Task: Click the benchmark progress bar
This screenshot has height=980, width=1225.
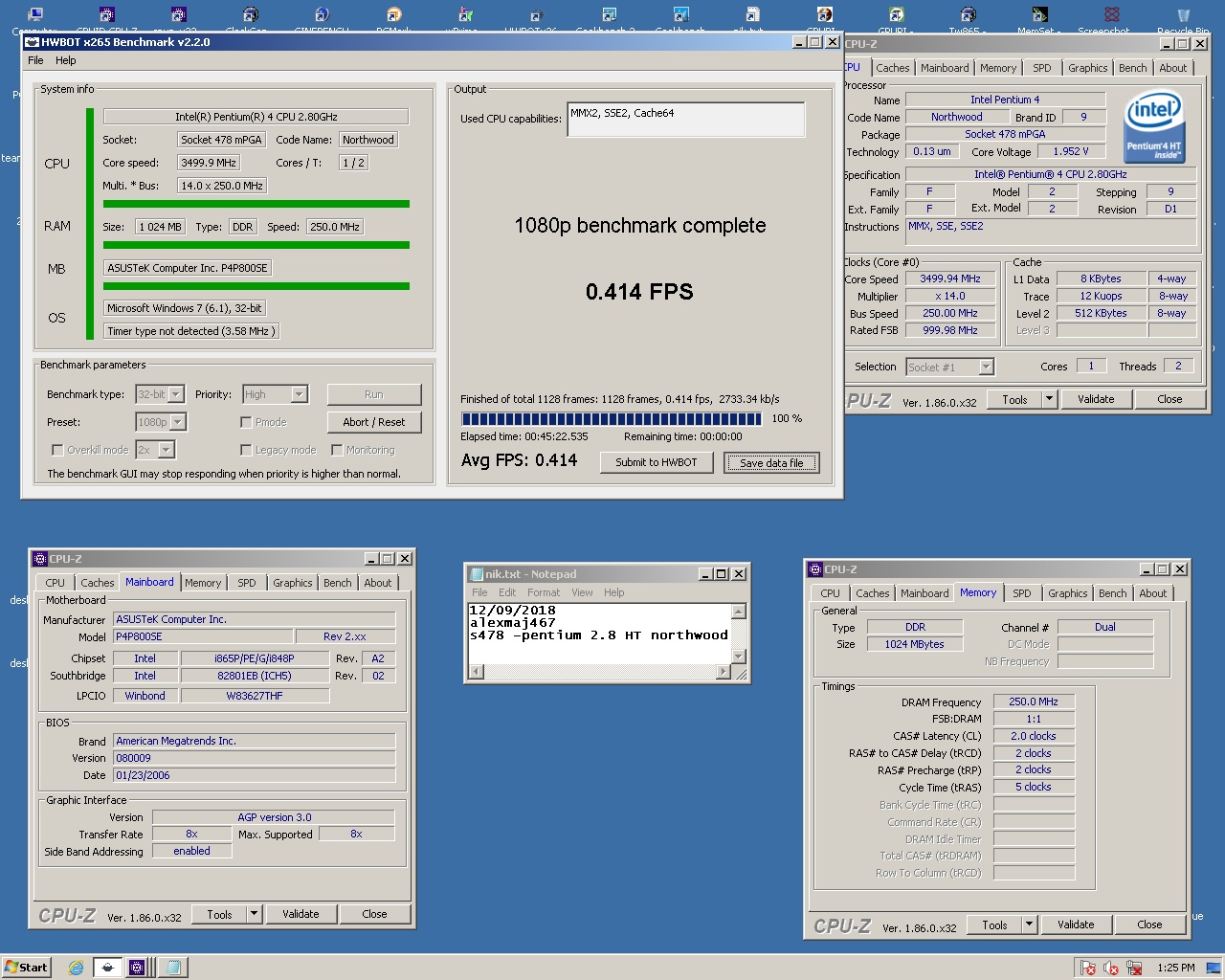Action: click(612, 418)
